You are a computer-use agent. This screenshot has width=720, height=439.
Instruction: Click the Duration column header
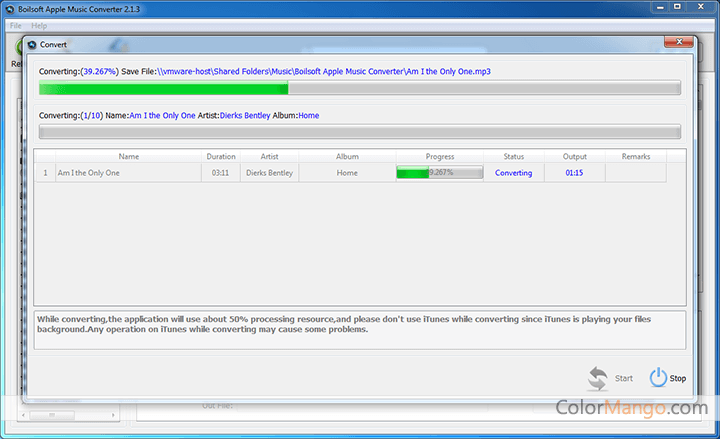coord(221,156)
